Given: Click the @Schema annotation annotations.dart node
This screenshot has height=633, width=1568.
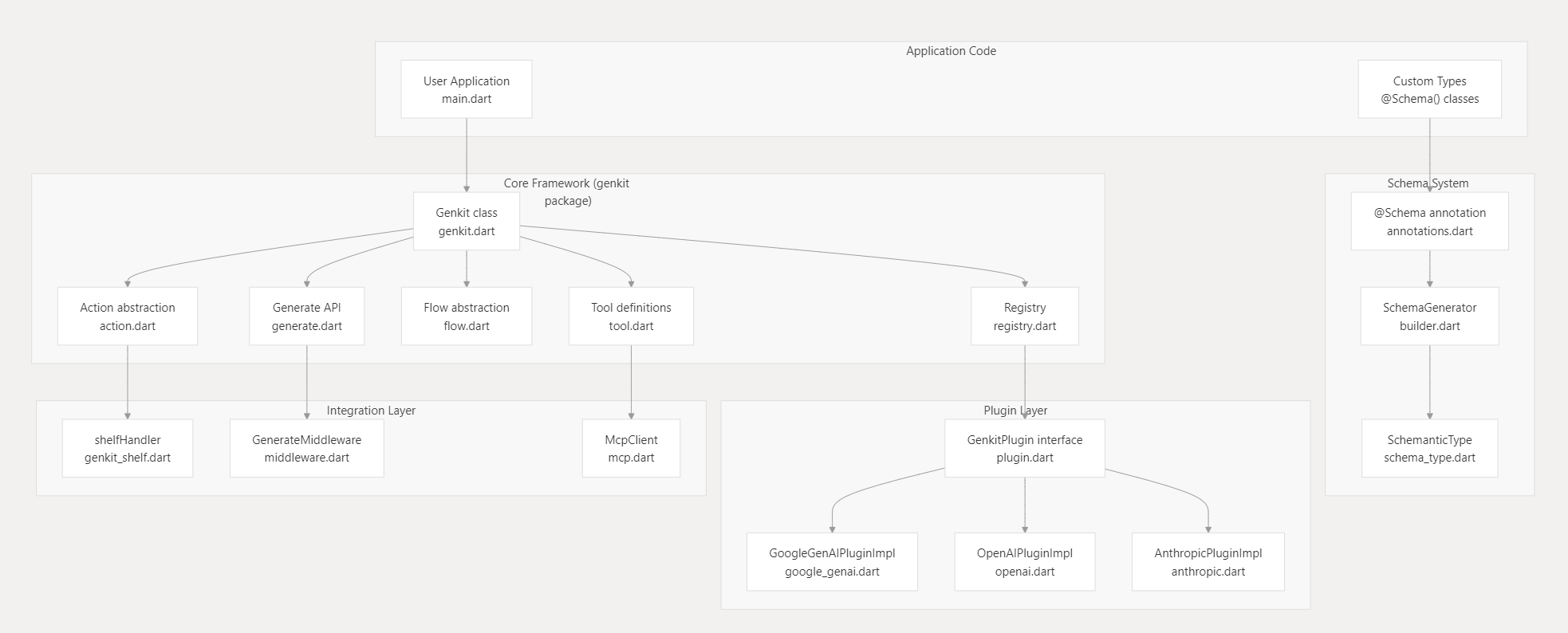Looking at the screenshot, I should [x=1429, y=222].
